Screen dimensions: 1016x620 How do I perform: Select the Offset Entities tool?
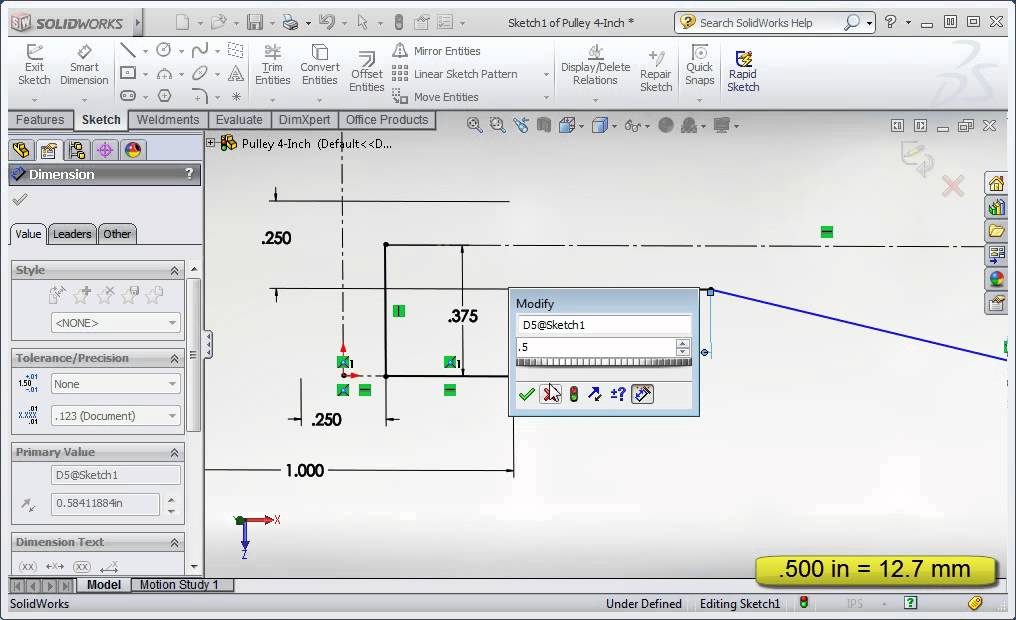pos(366,63)
